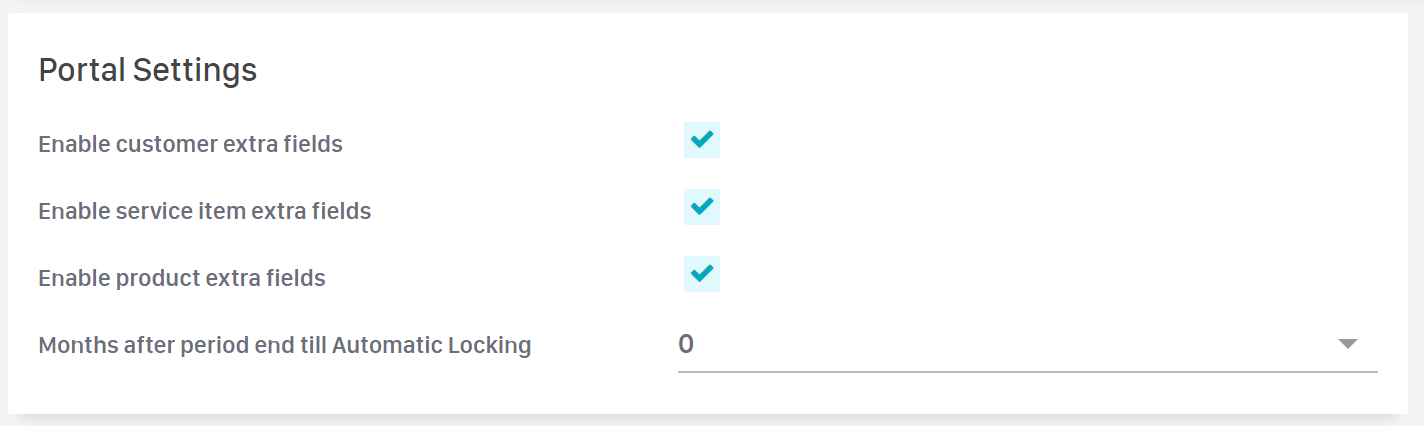Click the "Enable service item extra fields" label

coord(204,211)
